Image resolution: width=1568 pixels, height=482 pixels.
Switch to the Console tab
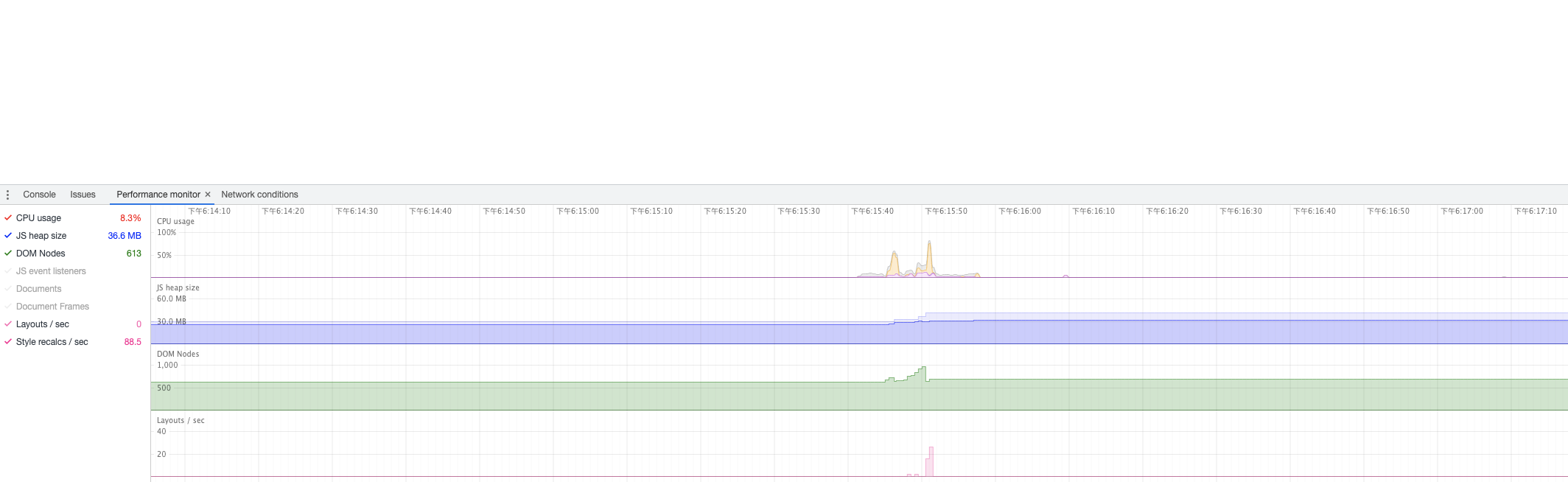(x=39, y=195)
